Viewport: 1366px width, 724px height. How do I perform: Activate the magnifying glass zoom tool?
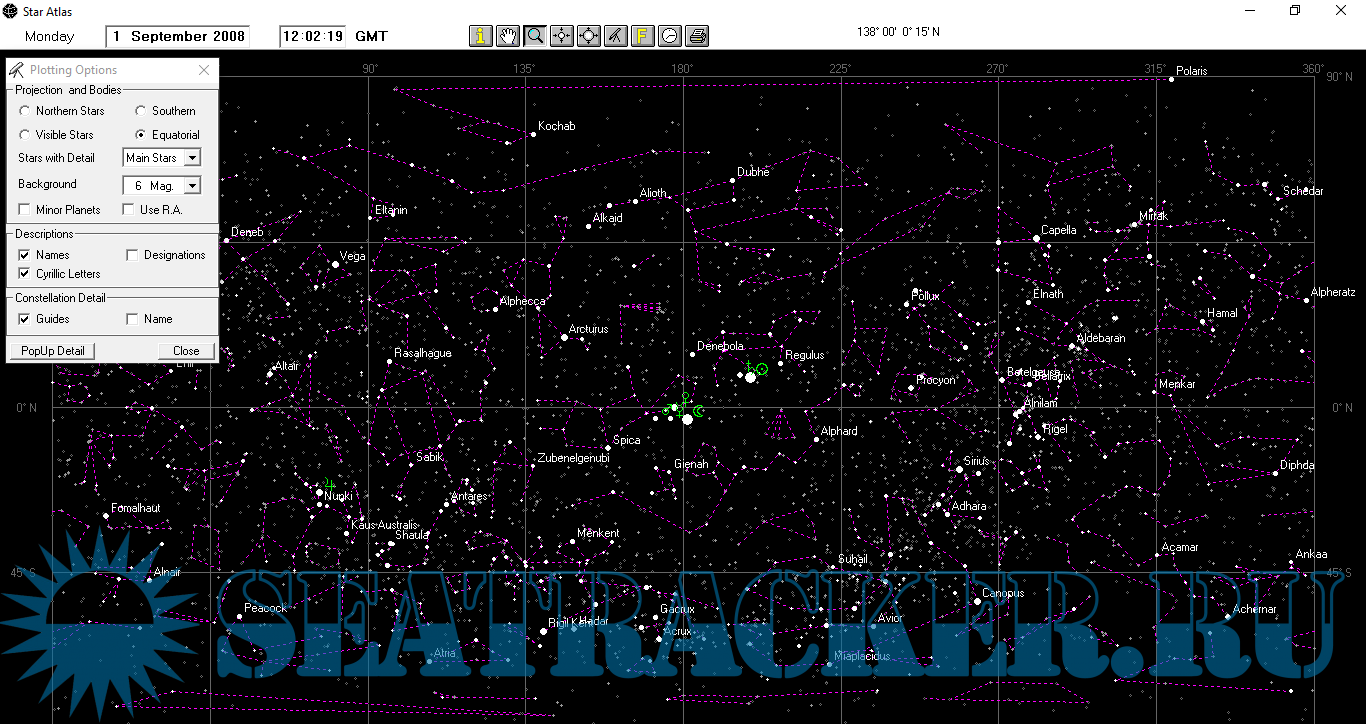(535, 36)
